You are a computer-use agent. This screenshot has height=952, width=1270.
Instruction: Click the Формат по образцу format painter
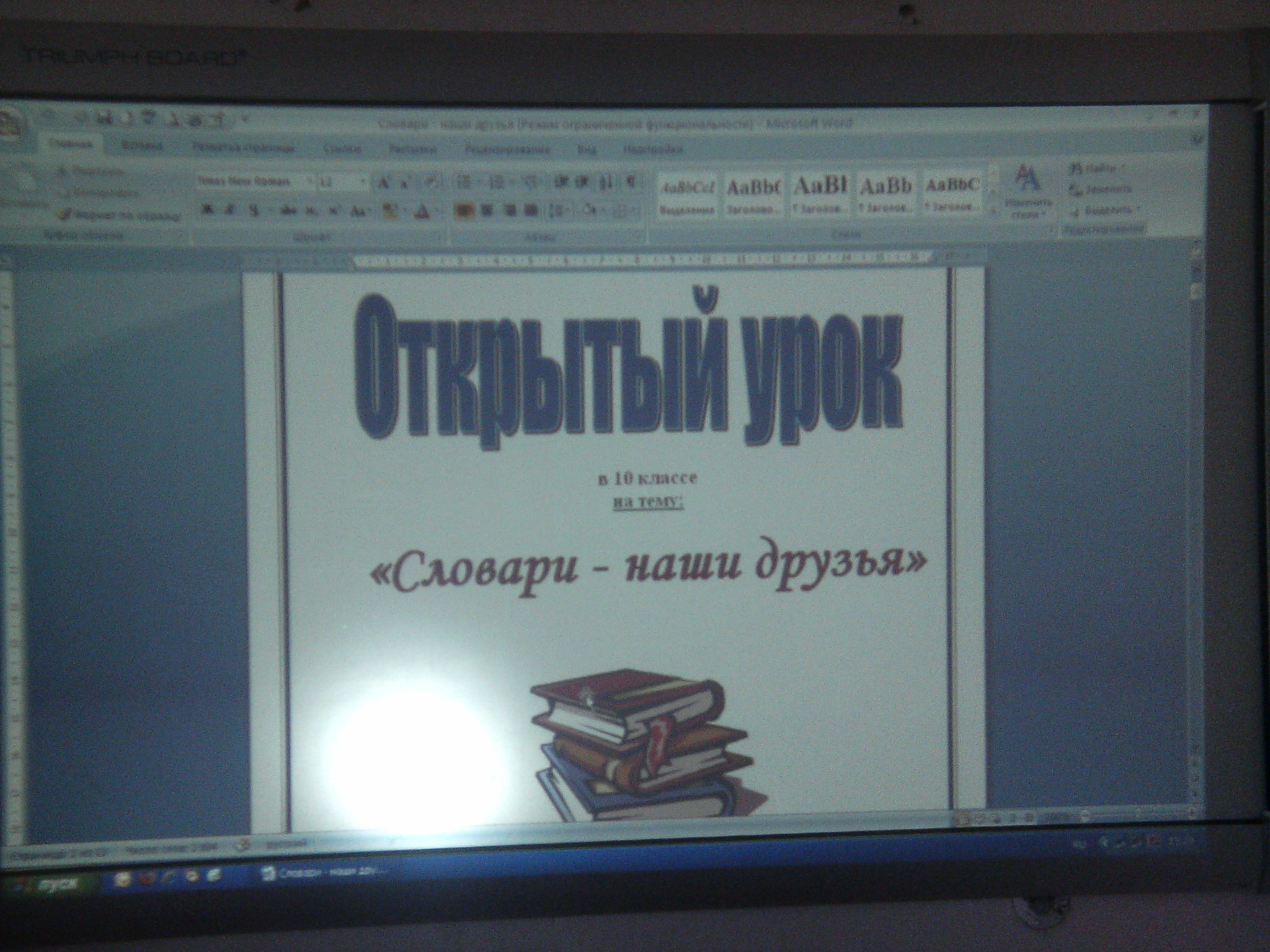click(x=120, y=216)
